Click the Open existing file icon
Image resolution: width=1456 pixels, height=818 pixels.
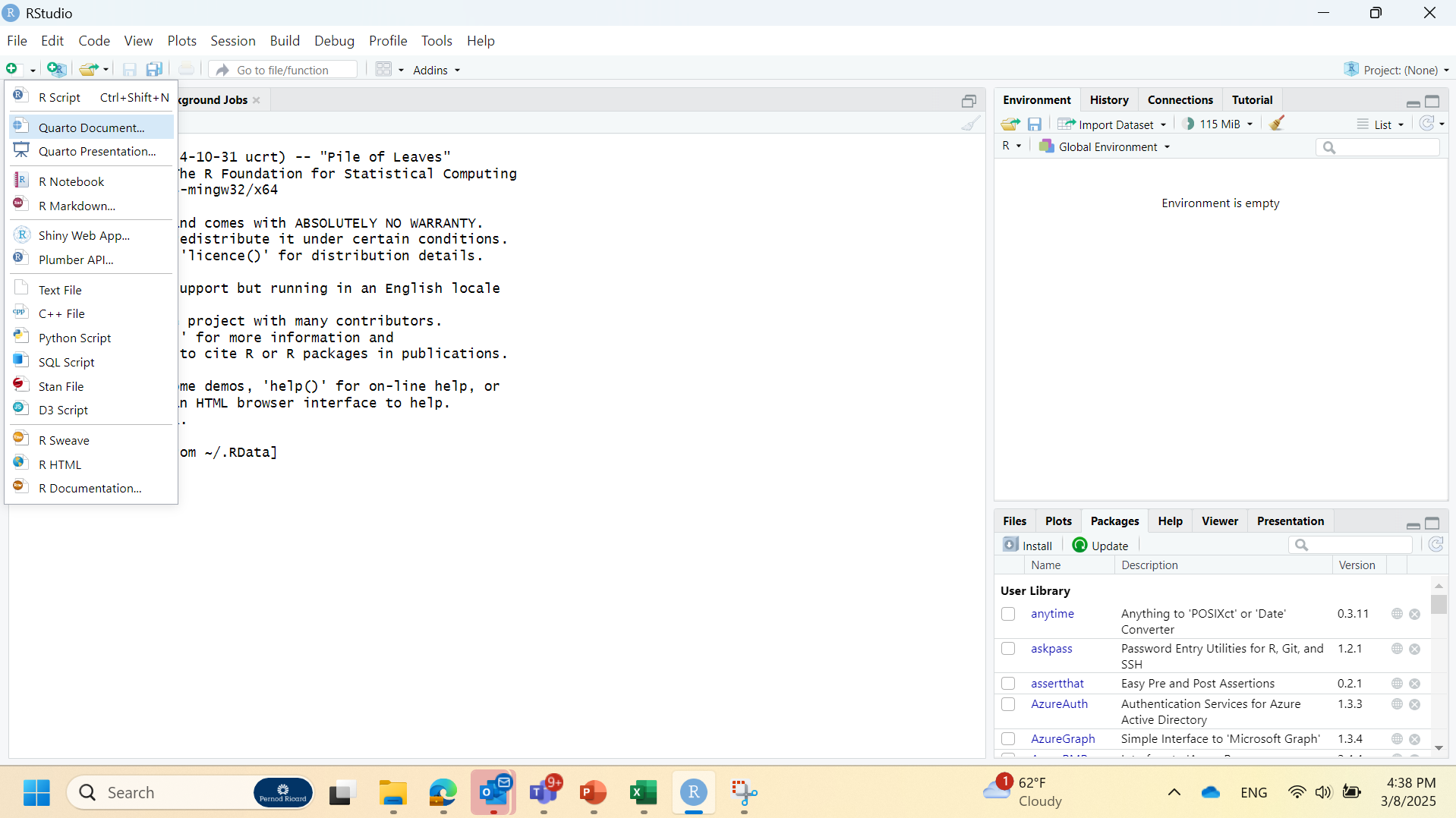point(89,70)
